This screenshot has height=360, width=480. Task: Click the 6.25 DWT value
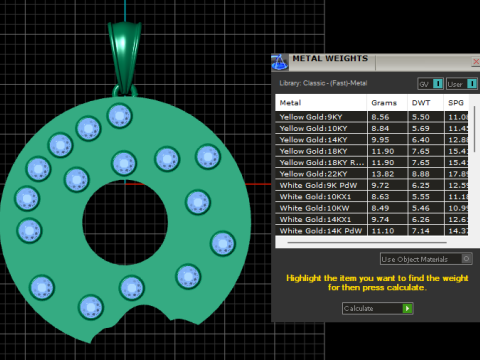coord(421,185)
